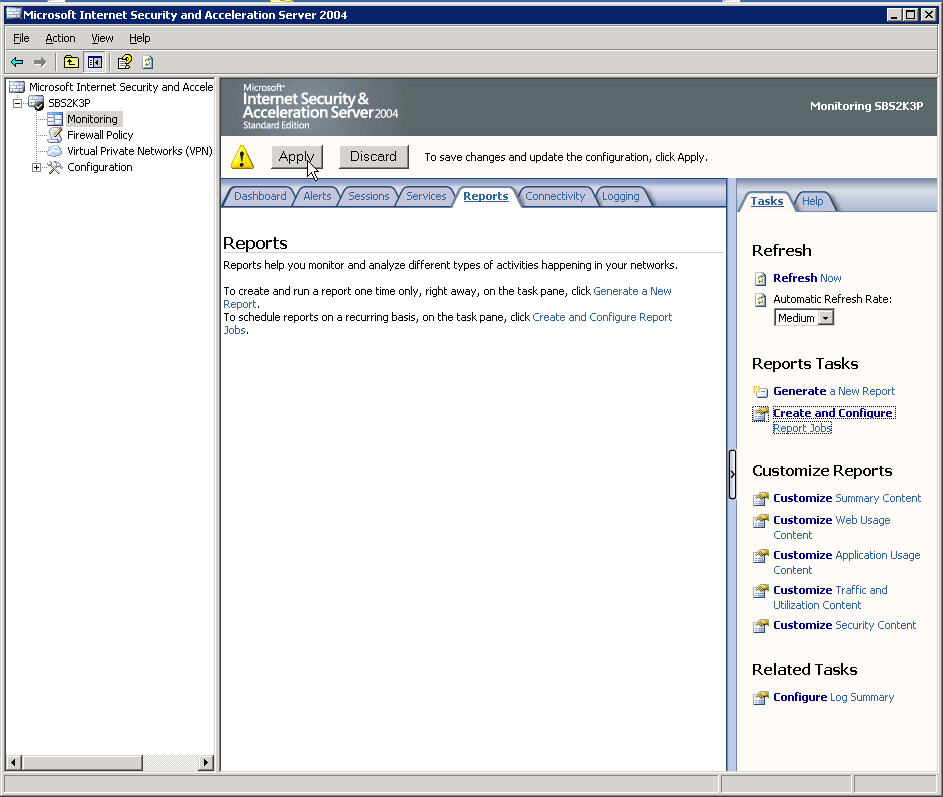Click Customize Summary Content link
The image size is (943, 797).
(847, 498)
